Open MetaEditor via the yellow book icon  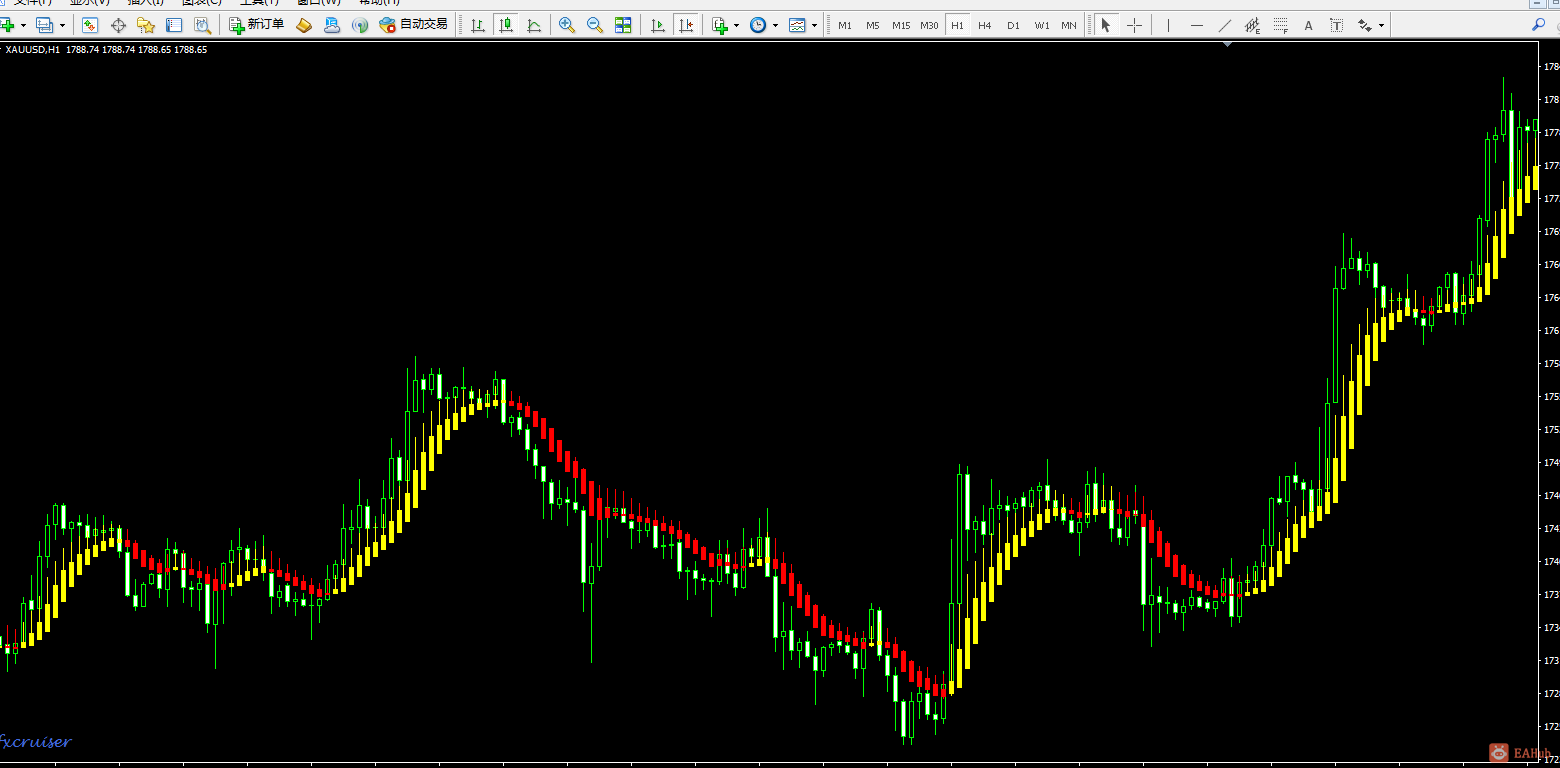pos(304,25)
